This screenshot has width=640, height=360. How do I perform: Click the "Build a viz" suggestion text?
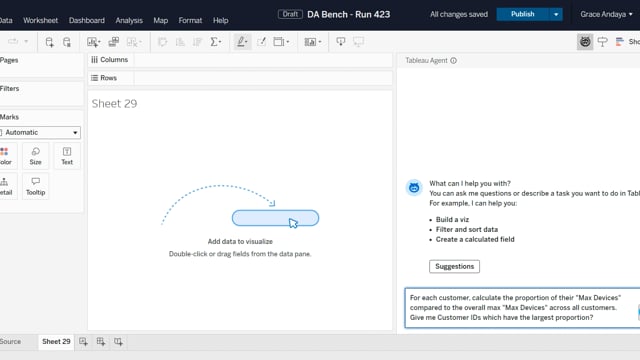(452, 220)
